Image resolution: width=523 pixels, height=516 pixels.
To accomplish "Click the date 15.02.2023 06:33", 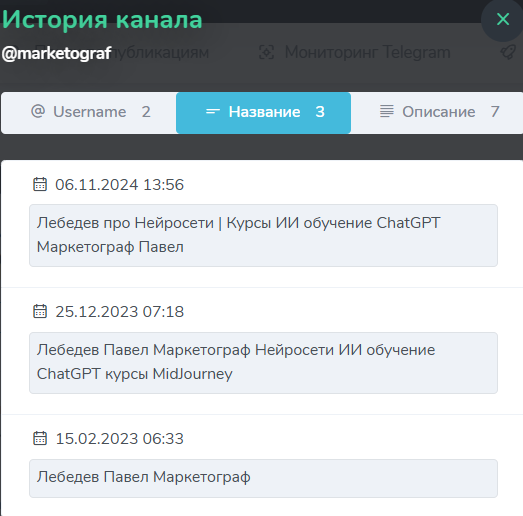I will pos(119,439).
